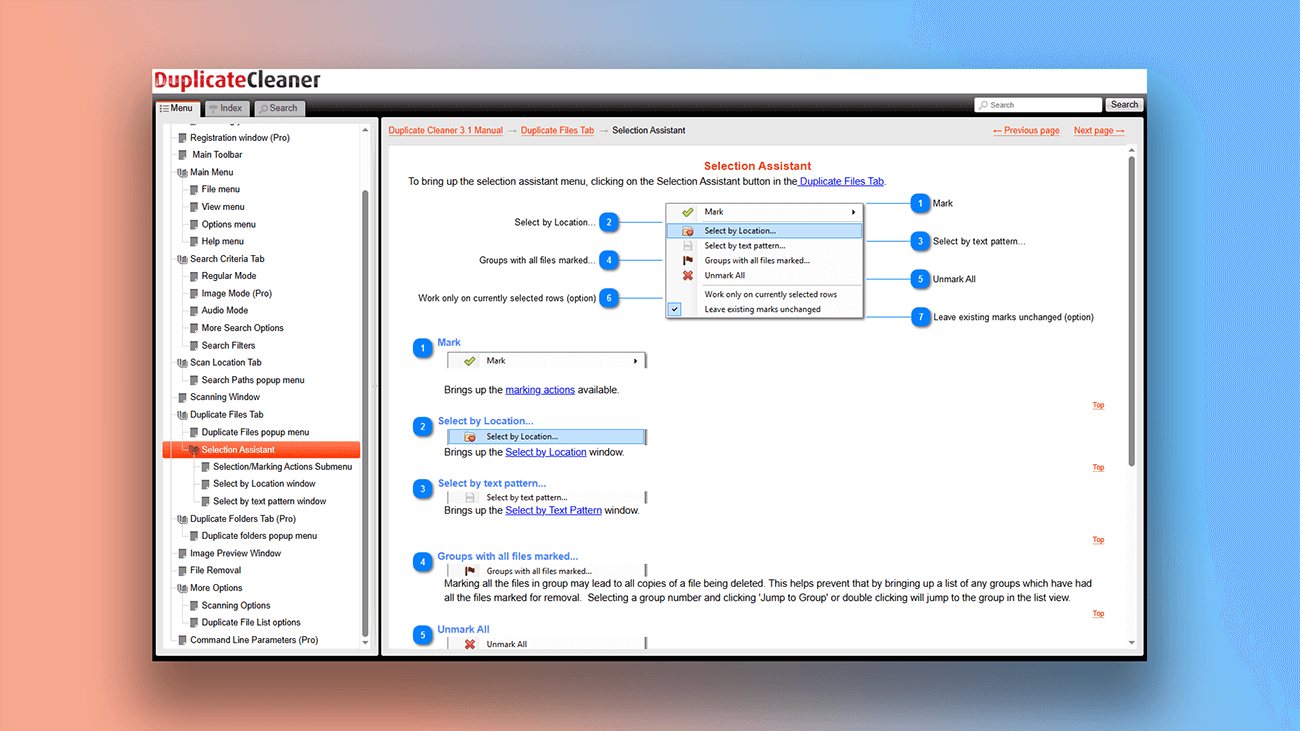1300x731 pixels.
Task: Click the Unmark All icon near step 5
Action: point(469,644)
